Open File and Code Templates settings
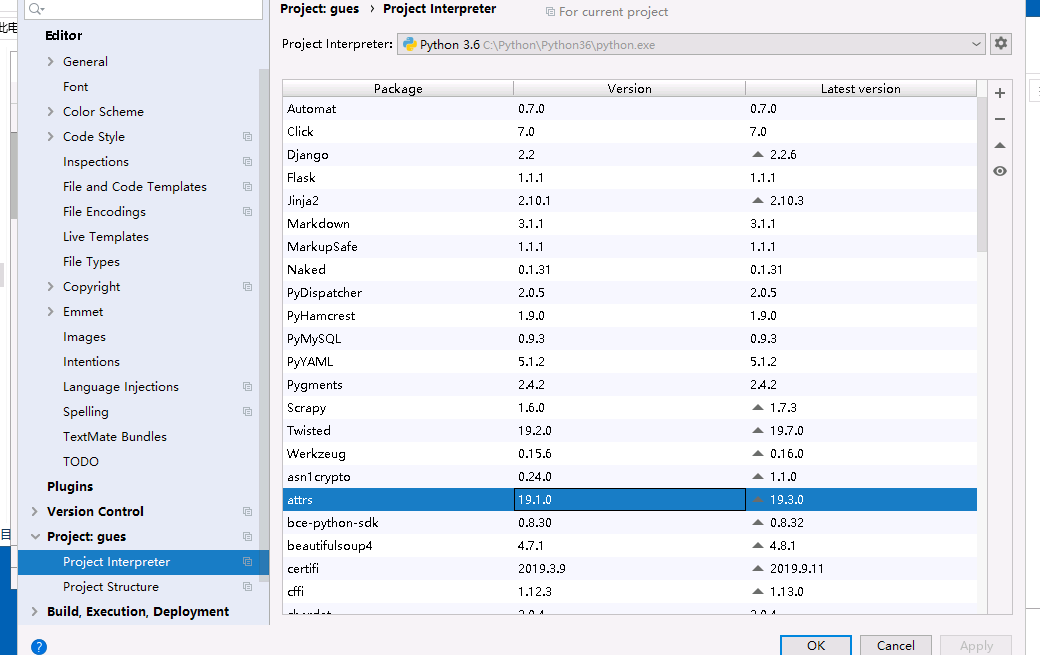The image size is (1040, 655). click(135, 187)
